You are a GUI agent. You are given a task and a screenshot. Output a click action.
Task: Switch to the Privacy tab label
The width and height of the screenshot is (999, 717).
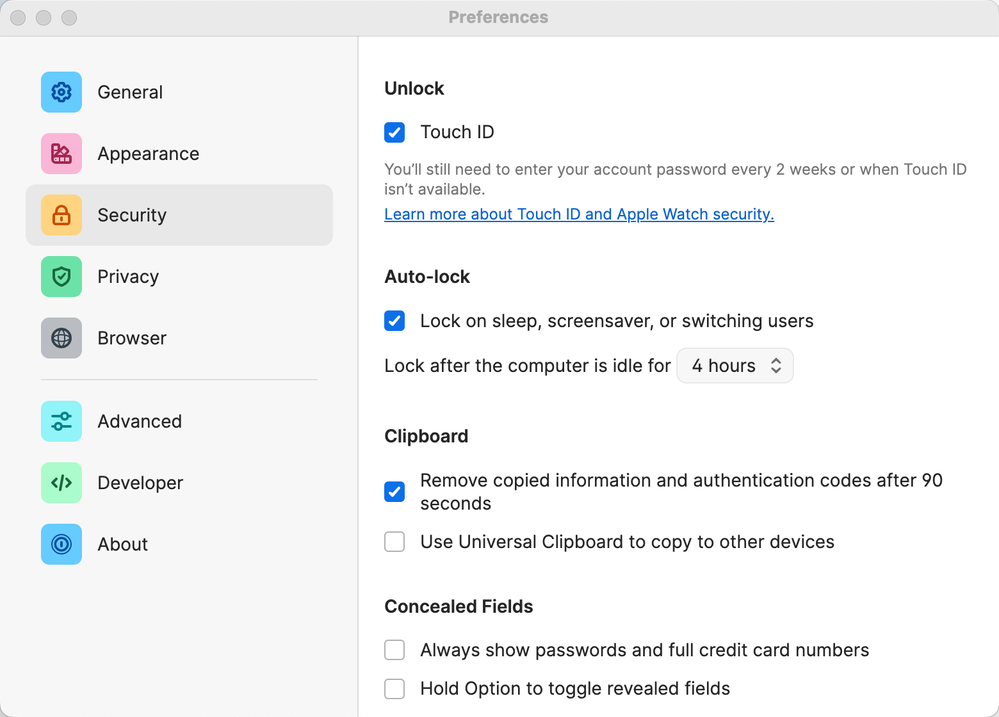tap(128, 277)
